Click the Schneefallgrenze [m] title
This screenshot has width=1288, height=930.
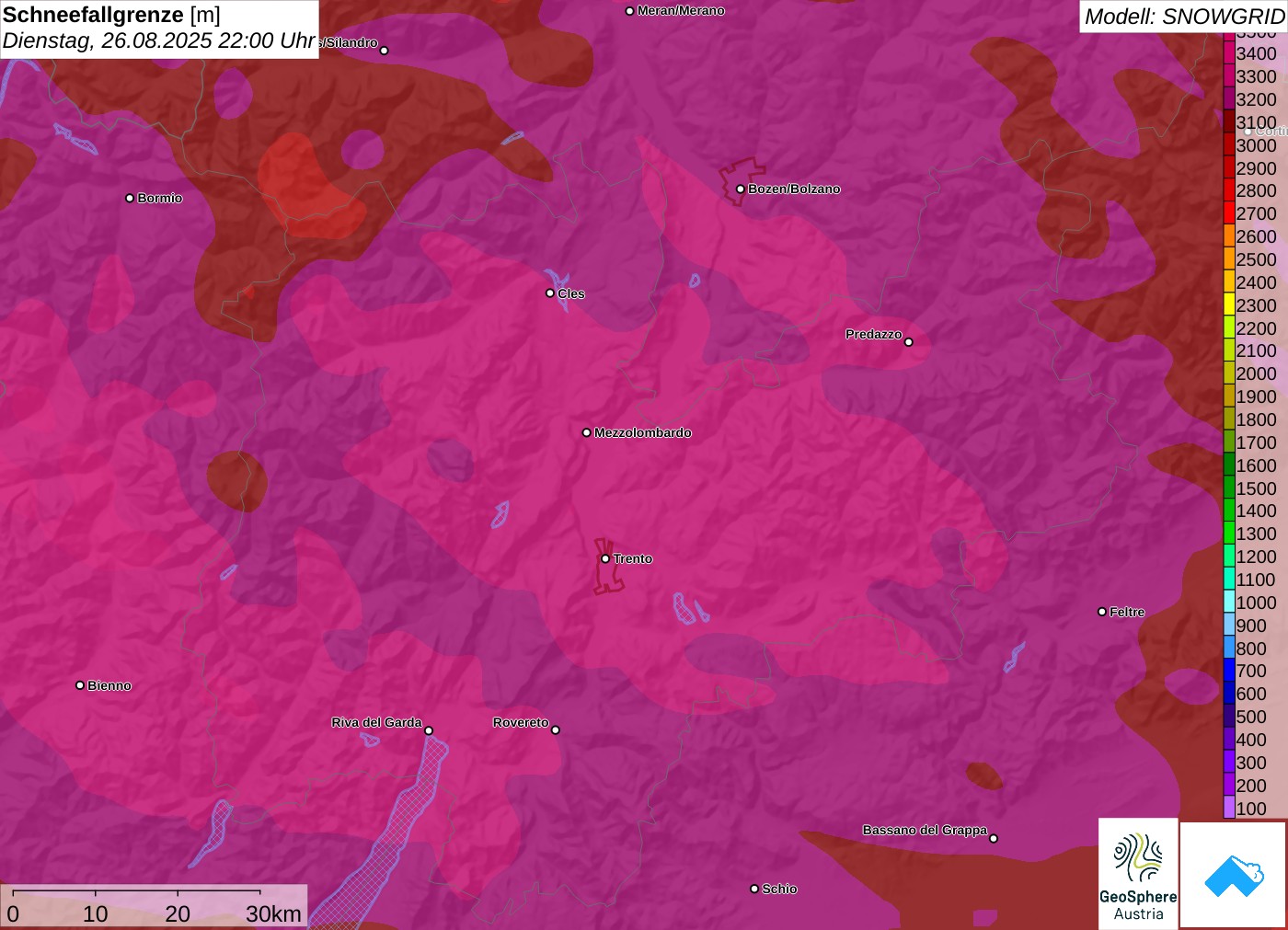pyautogui.click(x=111, y=15)
